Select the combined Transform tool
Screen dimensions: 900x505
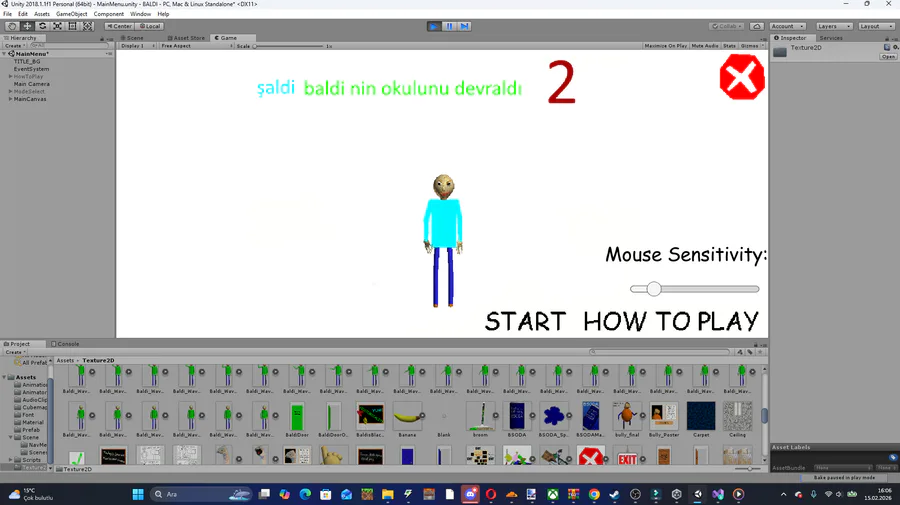click(x=87, y=26)
